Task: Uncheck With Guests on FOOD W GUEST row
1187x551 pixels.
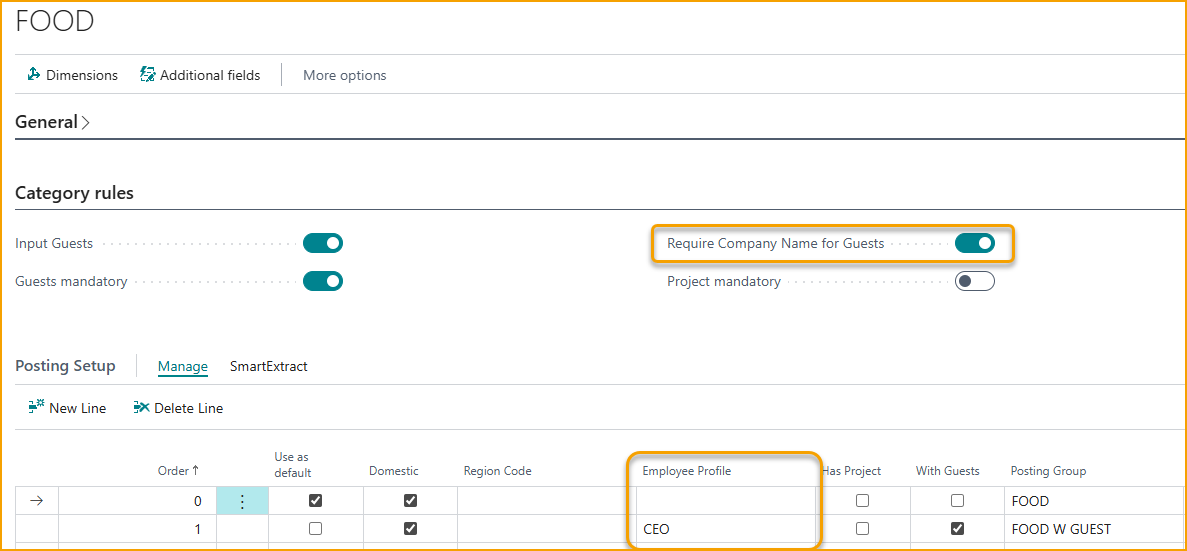Action: pos(957,529)
